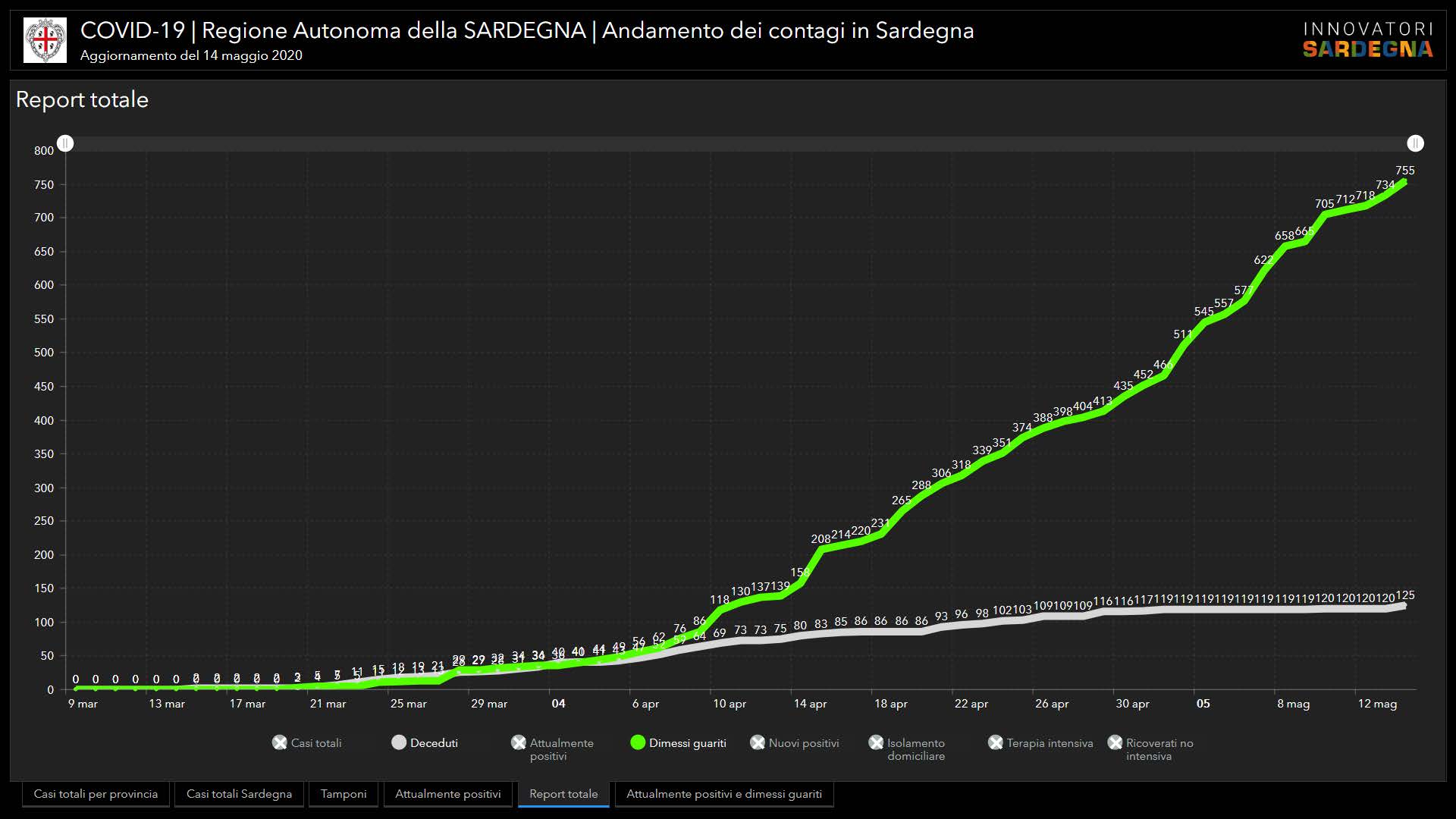Open the Tamponi tab
This screenshot has height=819, width=1456.
click(344, 794)
